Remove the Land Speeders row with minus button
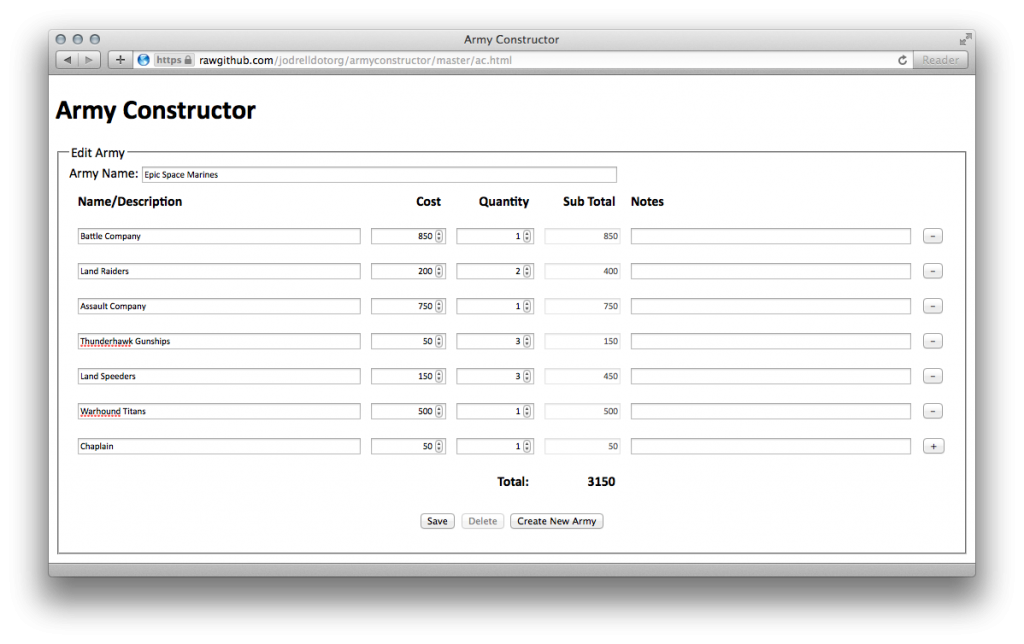The image size is (1024, 644). click(x=933, y=376)
